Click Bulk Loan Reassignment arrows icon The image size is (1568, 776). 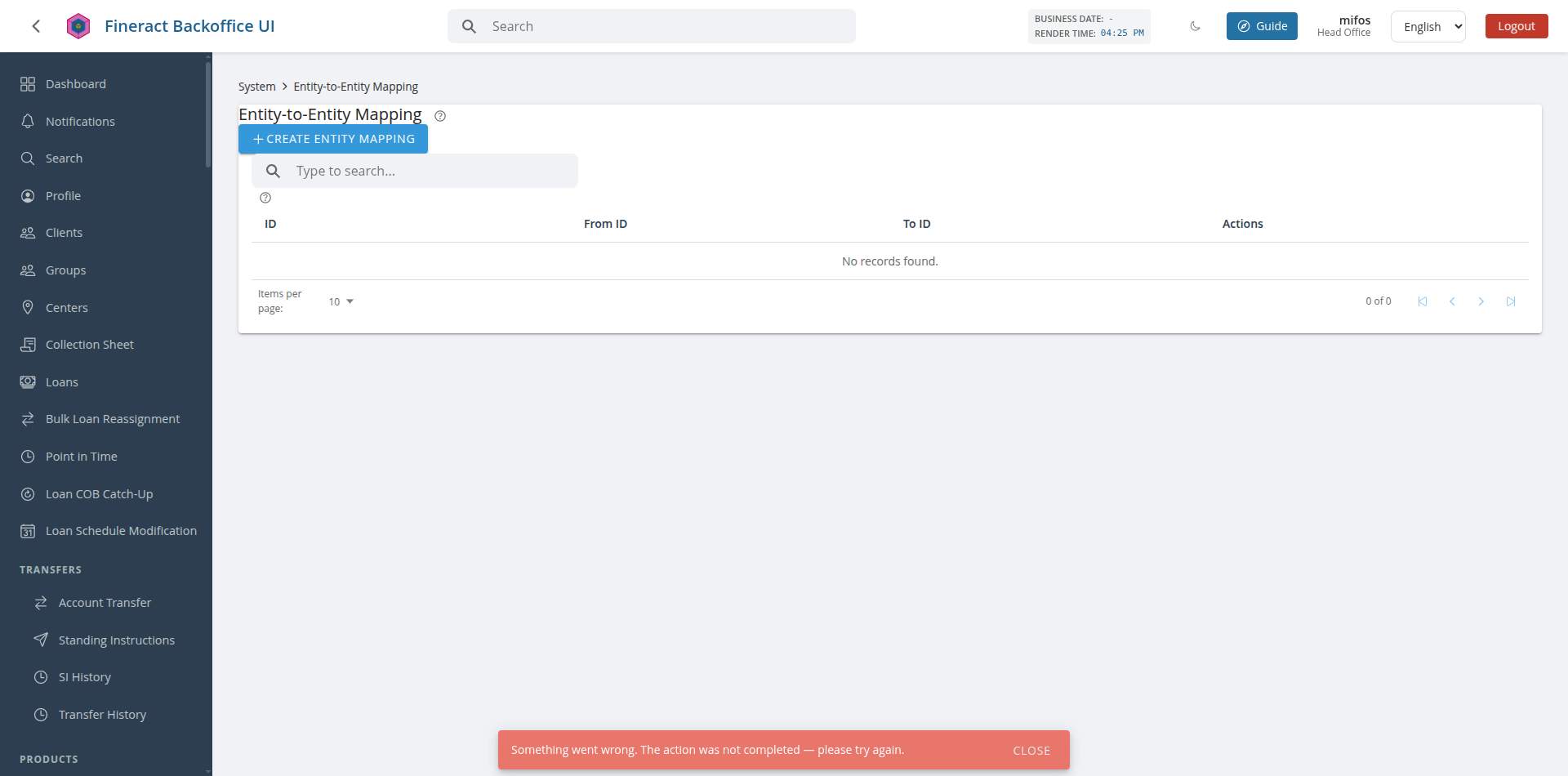pyautogui.click(x=28, y=419)
